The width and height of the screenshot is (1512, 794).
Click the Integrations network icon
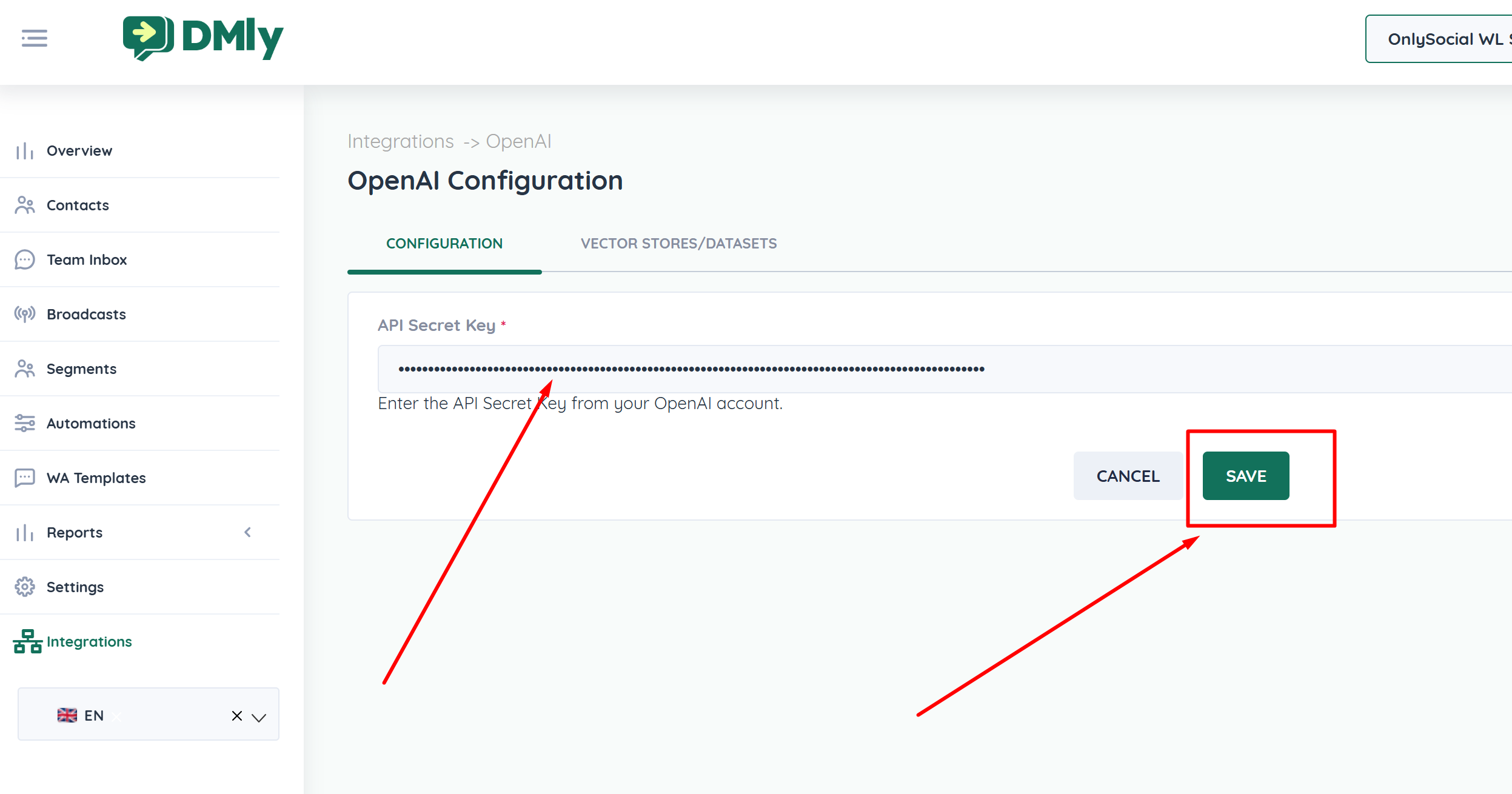point(27,641)
